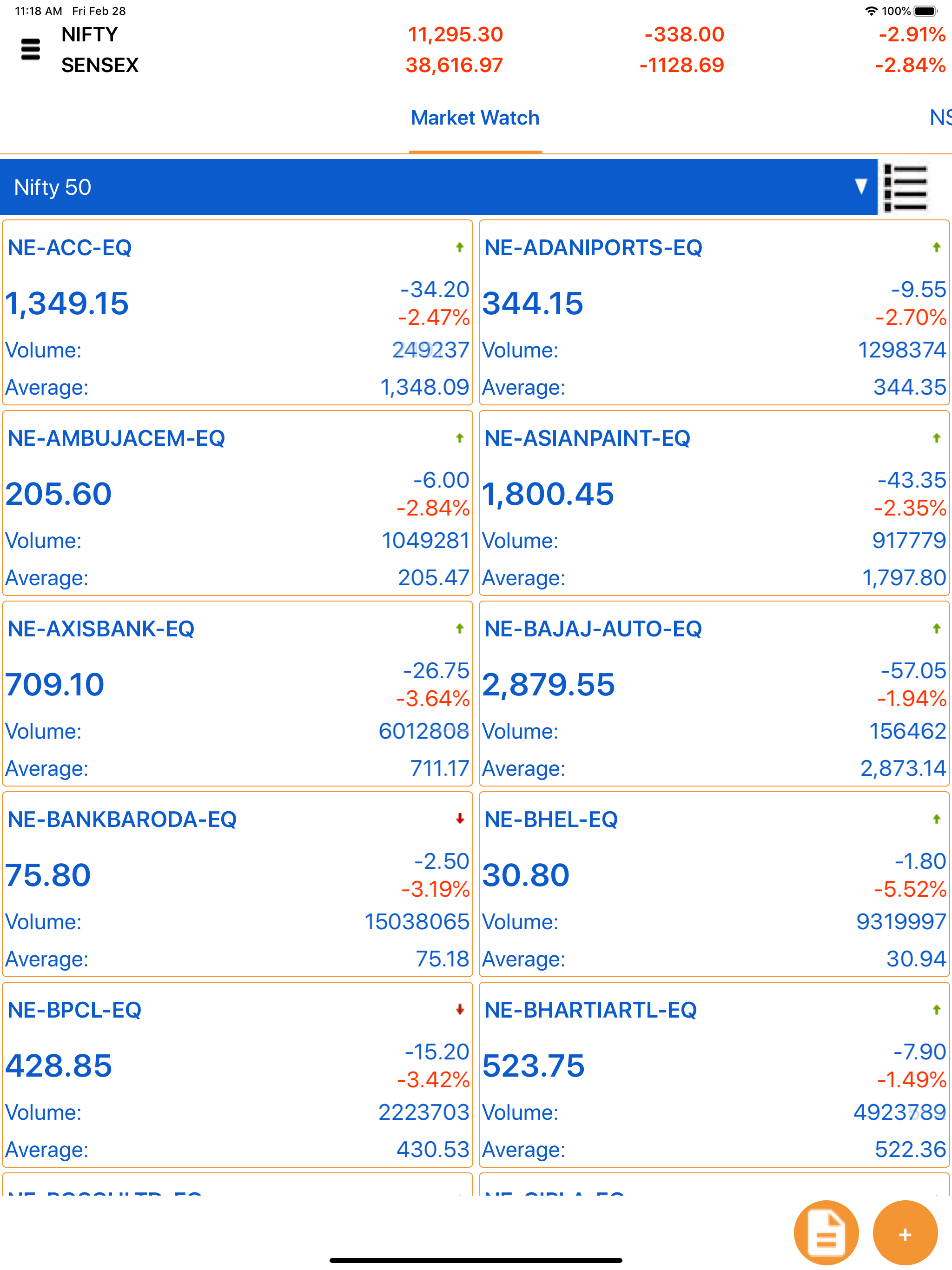952x1270 pixels.
Task: Click the NIFTY index label
Action: (x=90, y=34)
